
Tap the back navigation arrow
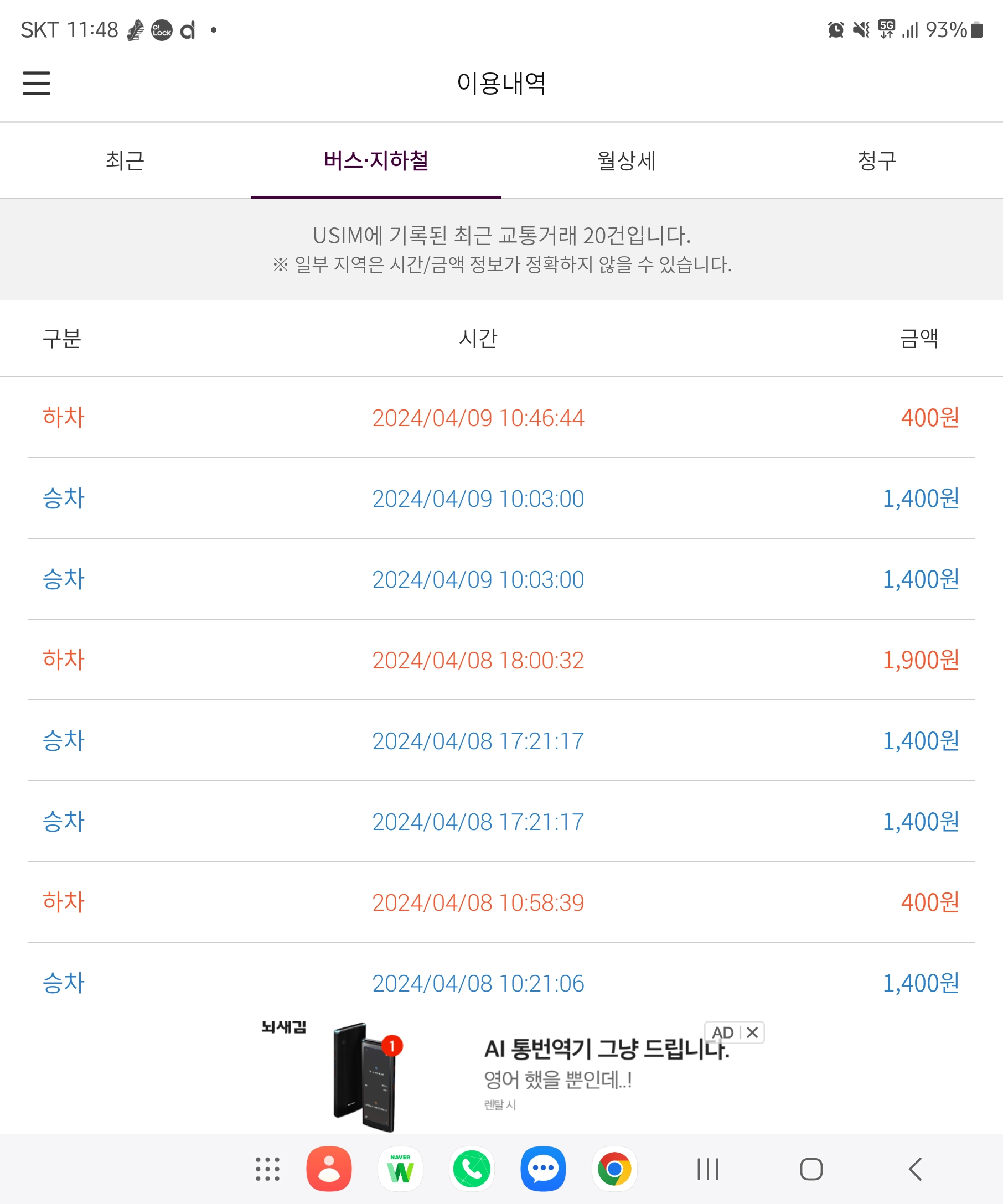pyautogui.click(x=915, y=1169)
